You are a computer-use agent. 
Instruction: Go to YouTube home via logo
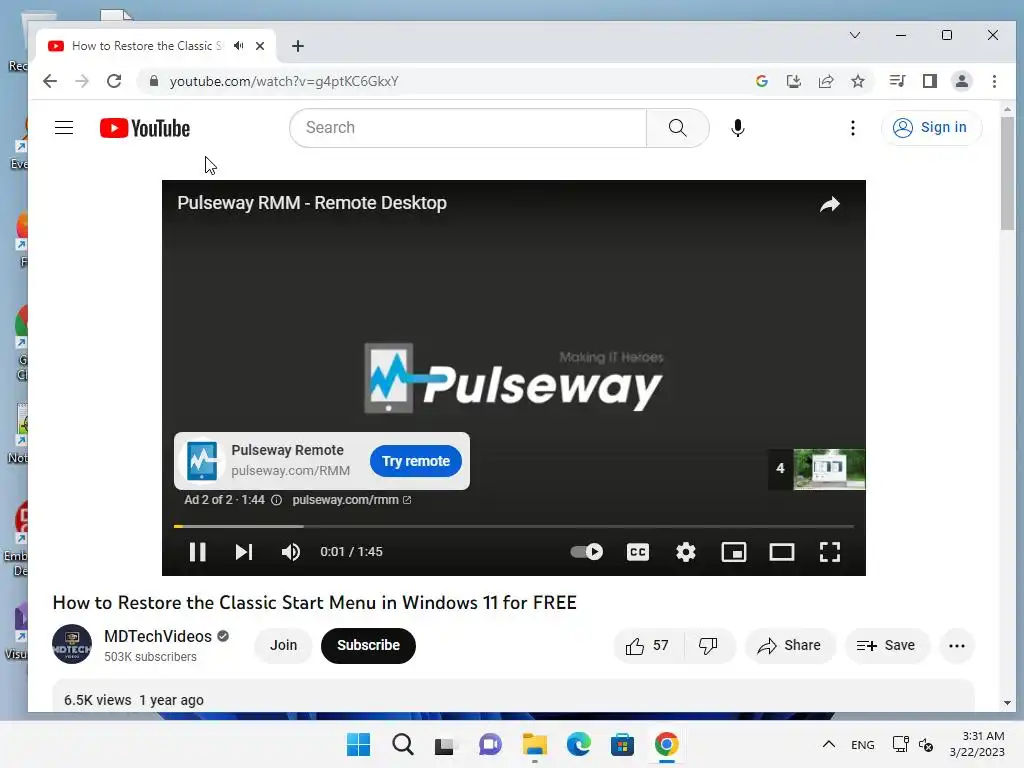[145, 128]
